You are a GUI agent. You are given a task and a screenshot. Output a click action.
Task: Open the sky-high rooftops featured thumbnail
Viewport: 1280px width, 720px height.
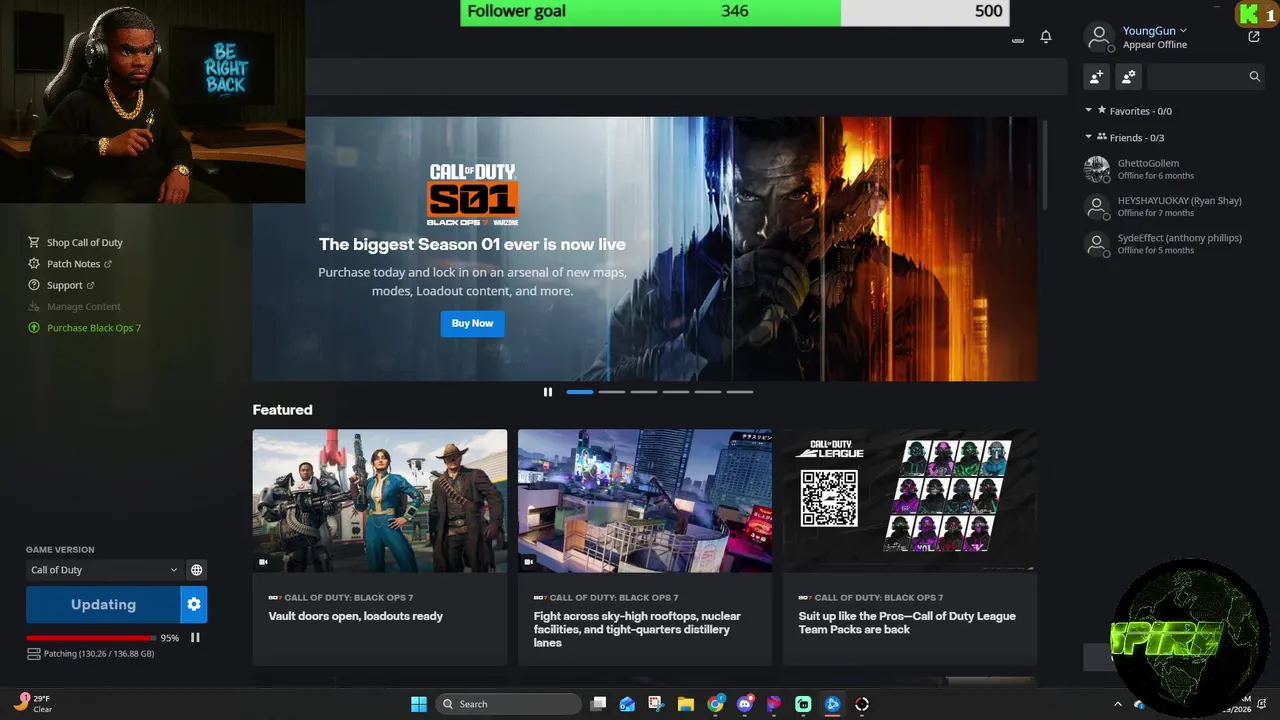pos(645,501)
